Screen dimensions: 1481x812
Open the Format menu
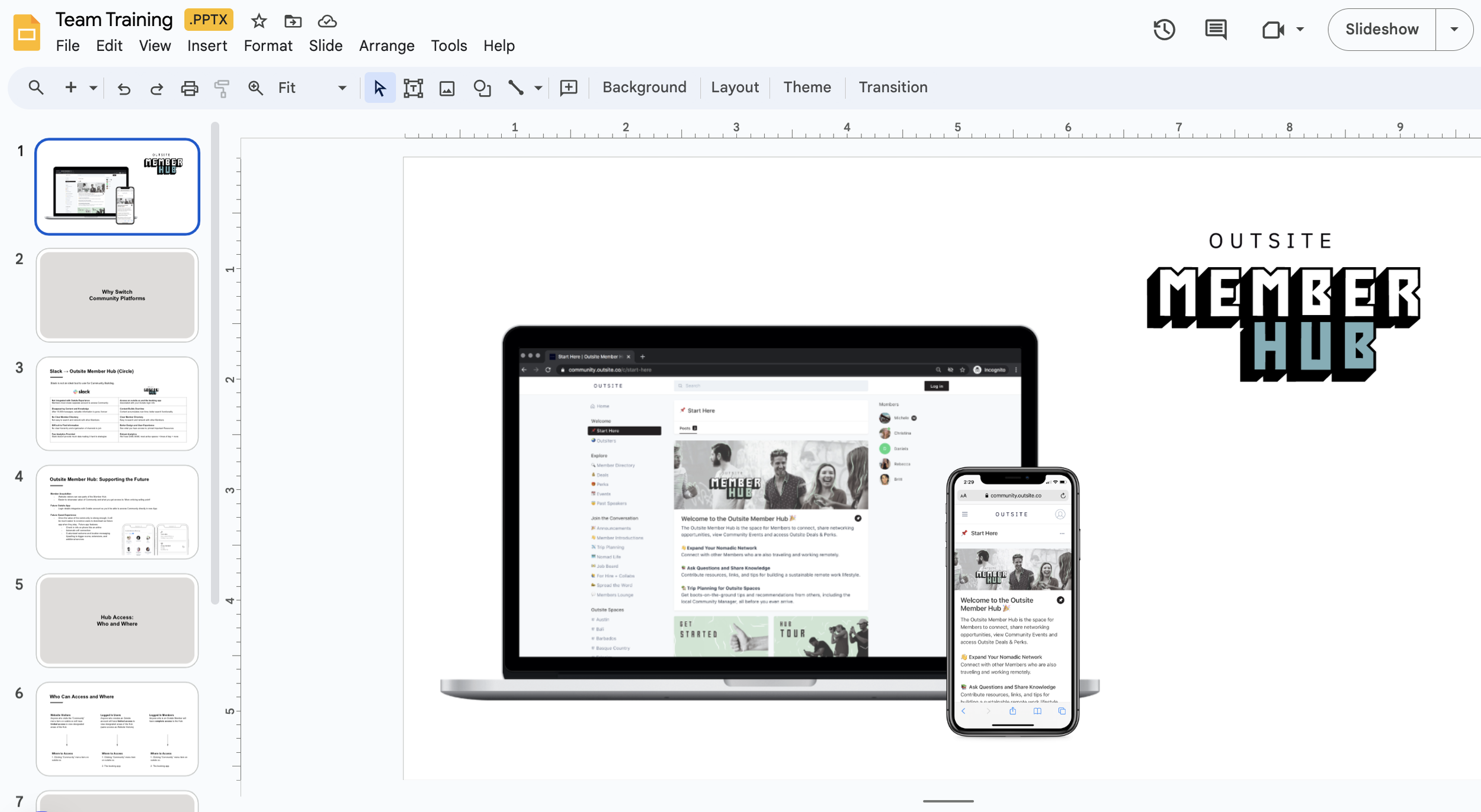pyautogui.click(x=268, y=46)
